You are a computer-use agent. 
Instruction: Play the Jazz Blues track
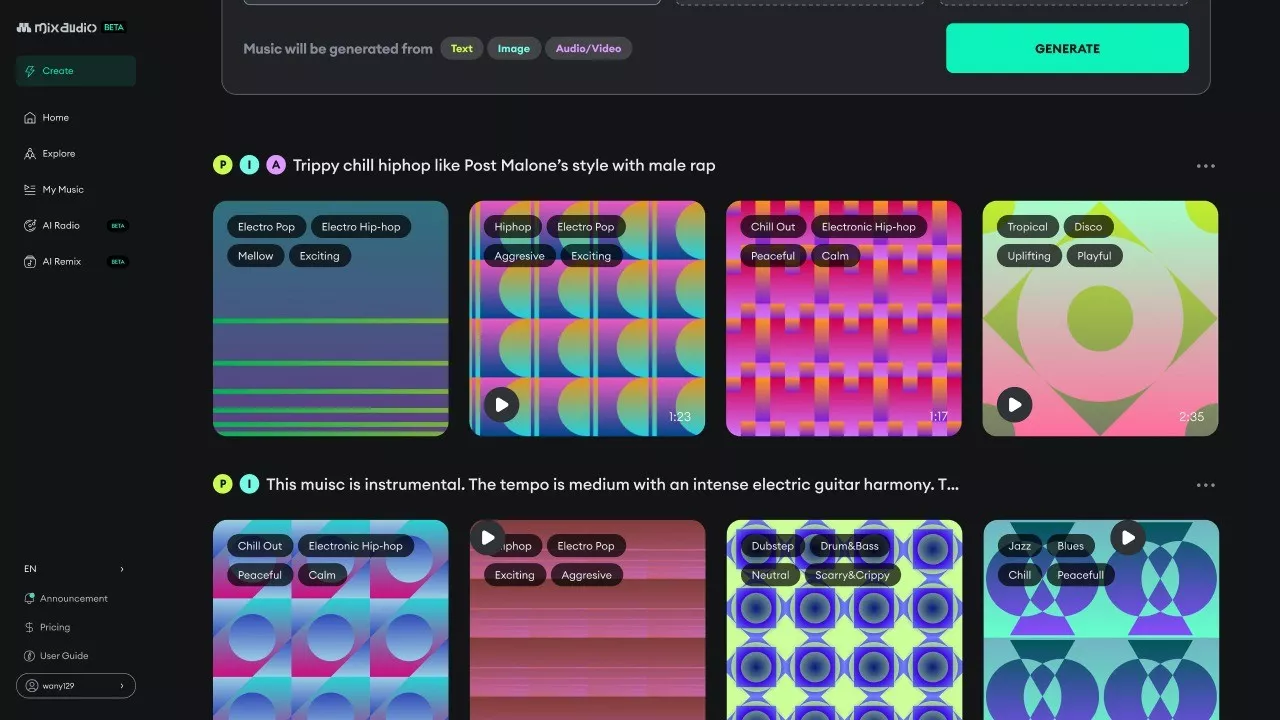tap(1127, 538)
